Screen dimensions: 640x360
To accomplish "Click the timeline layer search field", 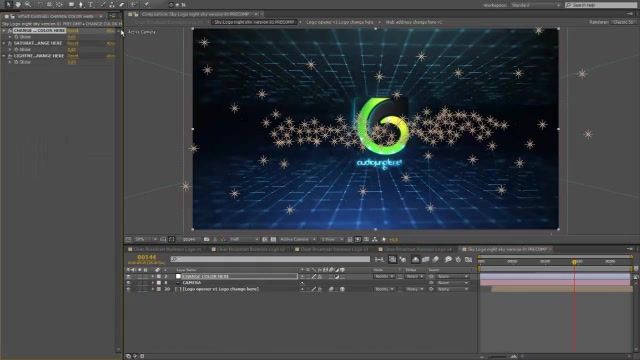I will pos(270,259).
